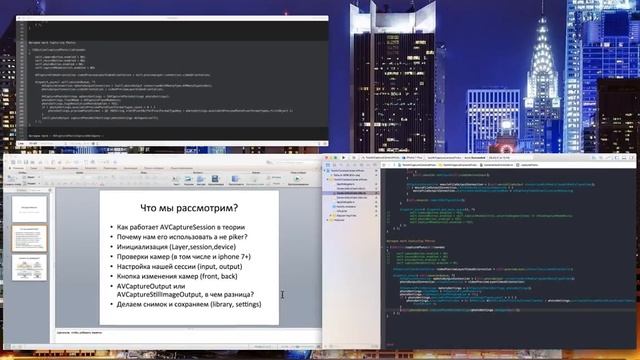Screen dimensions: 640x360
Task: Open the Media insert icon in PowerPoint ribbon
Action: [x=215, y=178]
